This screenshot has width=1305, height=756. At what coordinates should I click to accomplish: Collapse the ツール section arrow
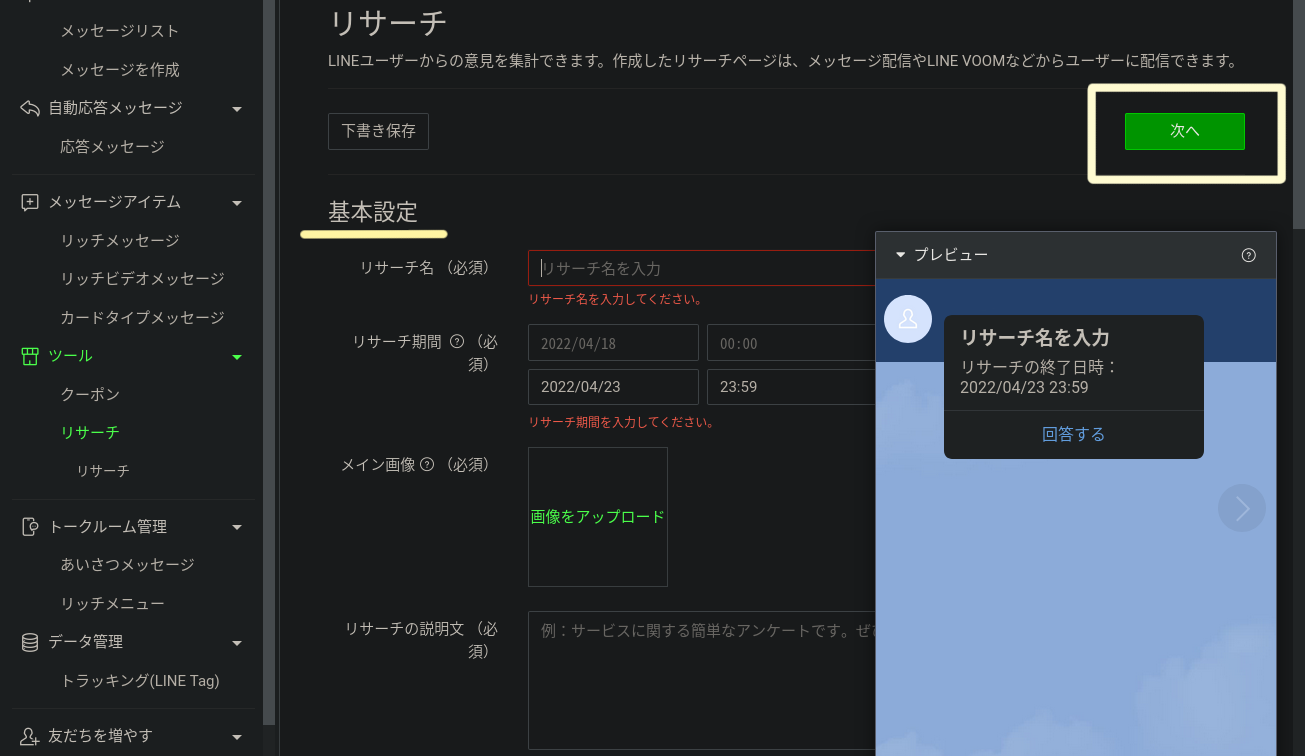[237, 357]
